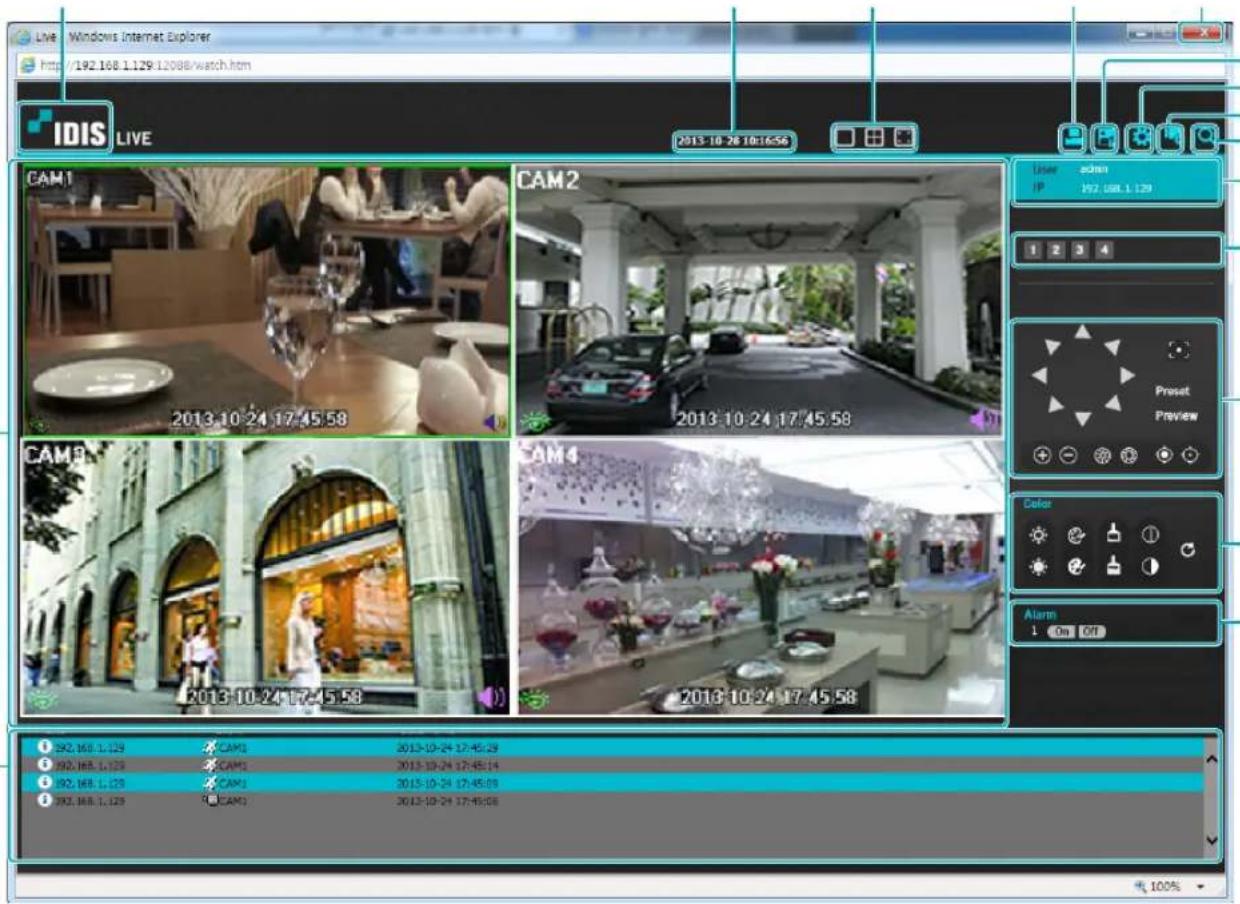This screenshot has width=1240, height=904.
Task: Click the bracketed dot icon above Preset
Action: [x=1180, y=351]
